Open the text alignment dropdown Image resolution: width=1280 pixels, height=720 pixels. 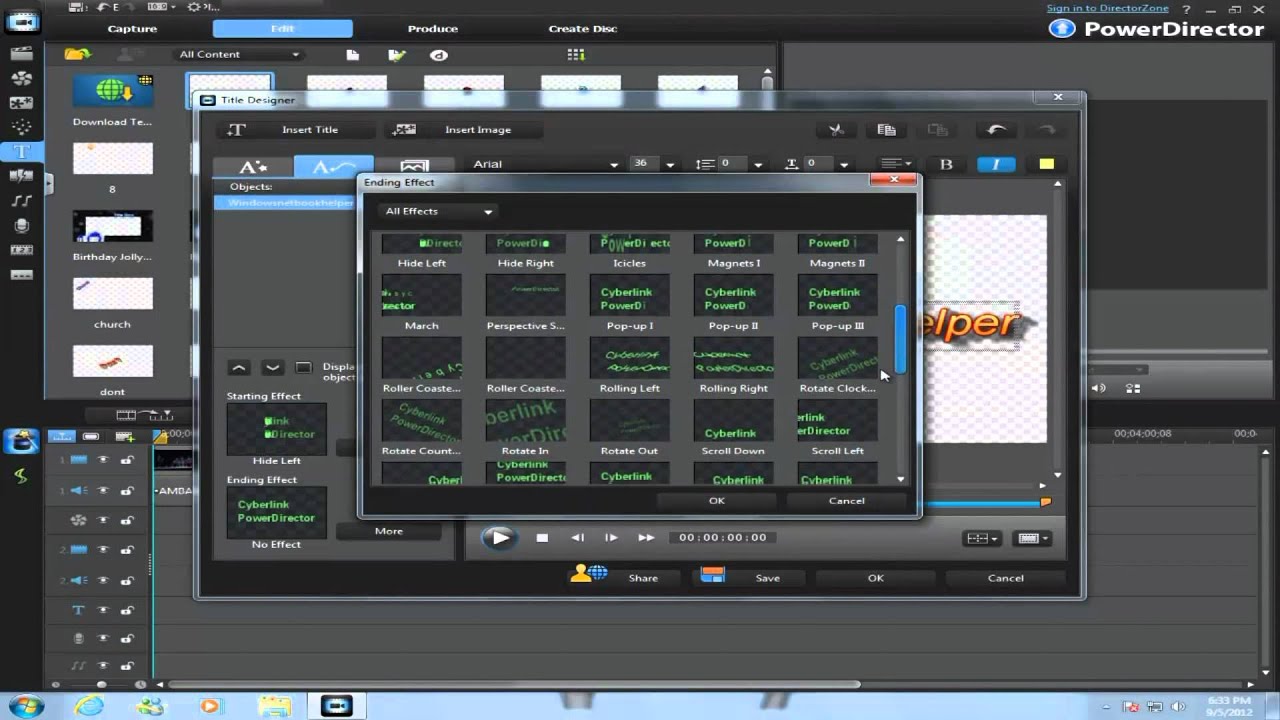coord(895,164)
